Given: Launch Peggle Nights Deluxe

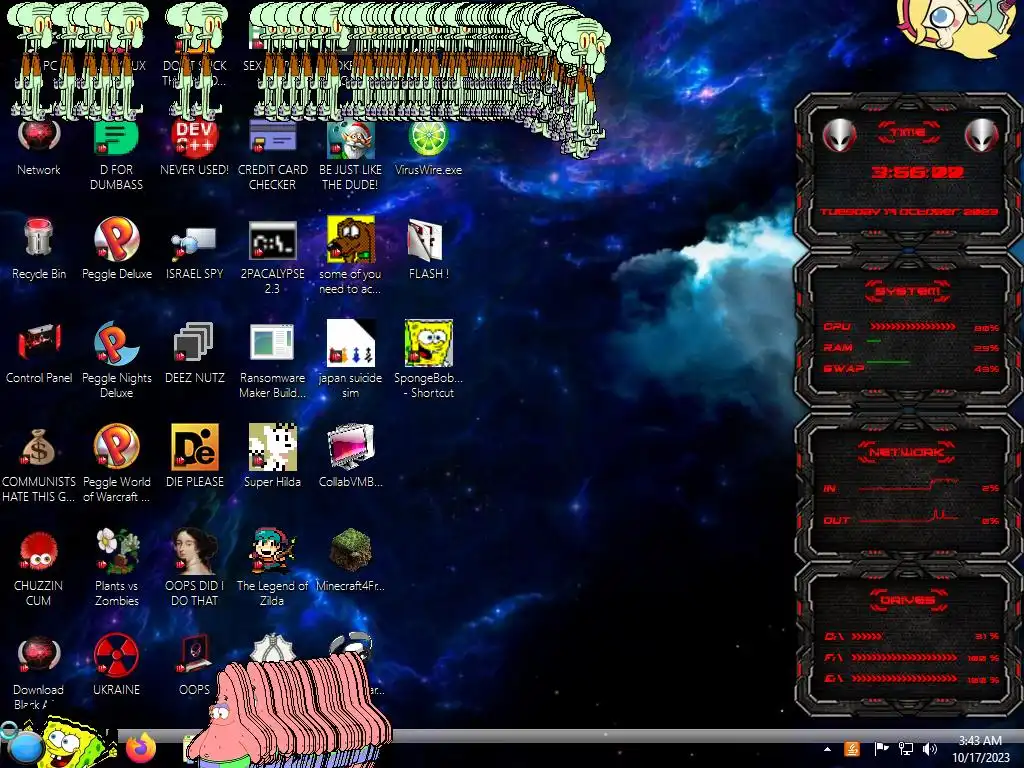Looking at the screenshot, I should 116,360.
